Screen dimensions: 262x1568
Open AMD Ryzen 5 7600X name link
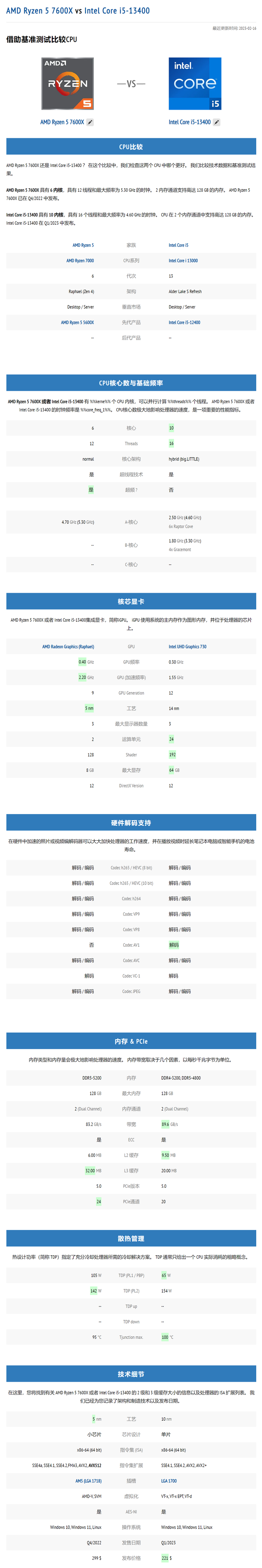(62, 122)
